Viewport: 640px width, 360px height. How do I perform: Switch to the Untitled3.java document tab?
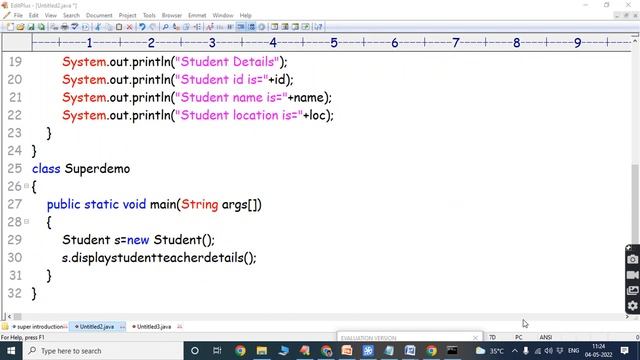pos(153,327)
